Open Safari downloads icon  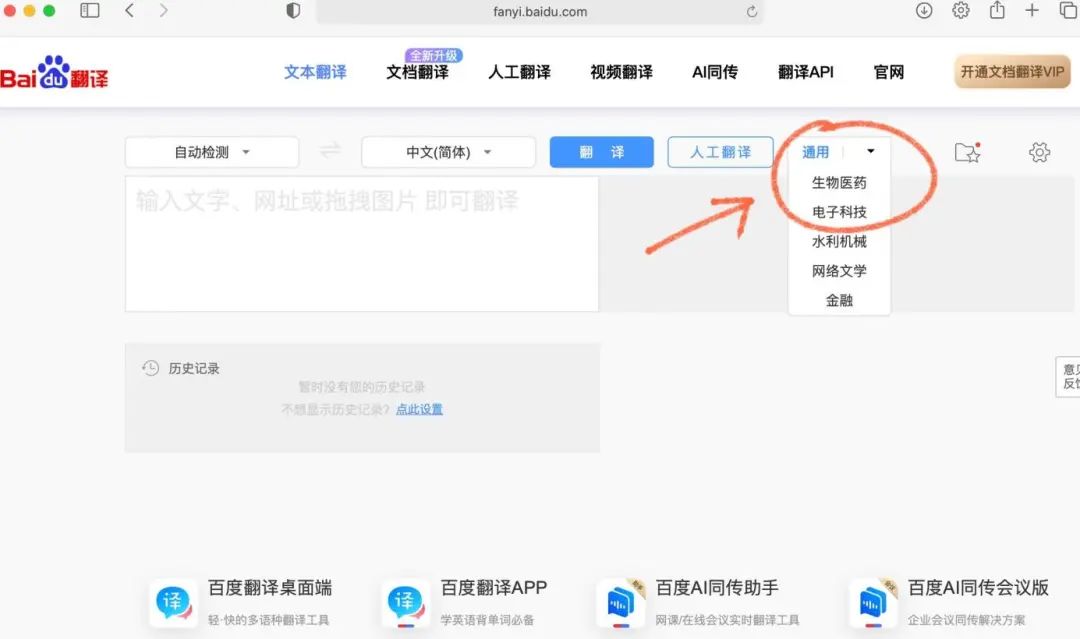pyautogui.click(x=924, y=10)
